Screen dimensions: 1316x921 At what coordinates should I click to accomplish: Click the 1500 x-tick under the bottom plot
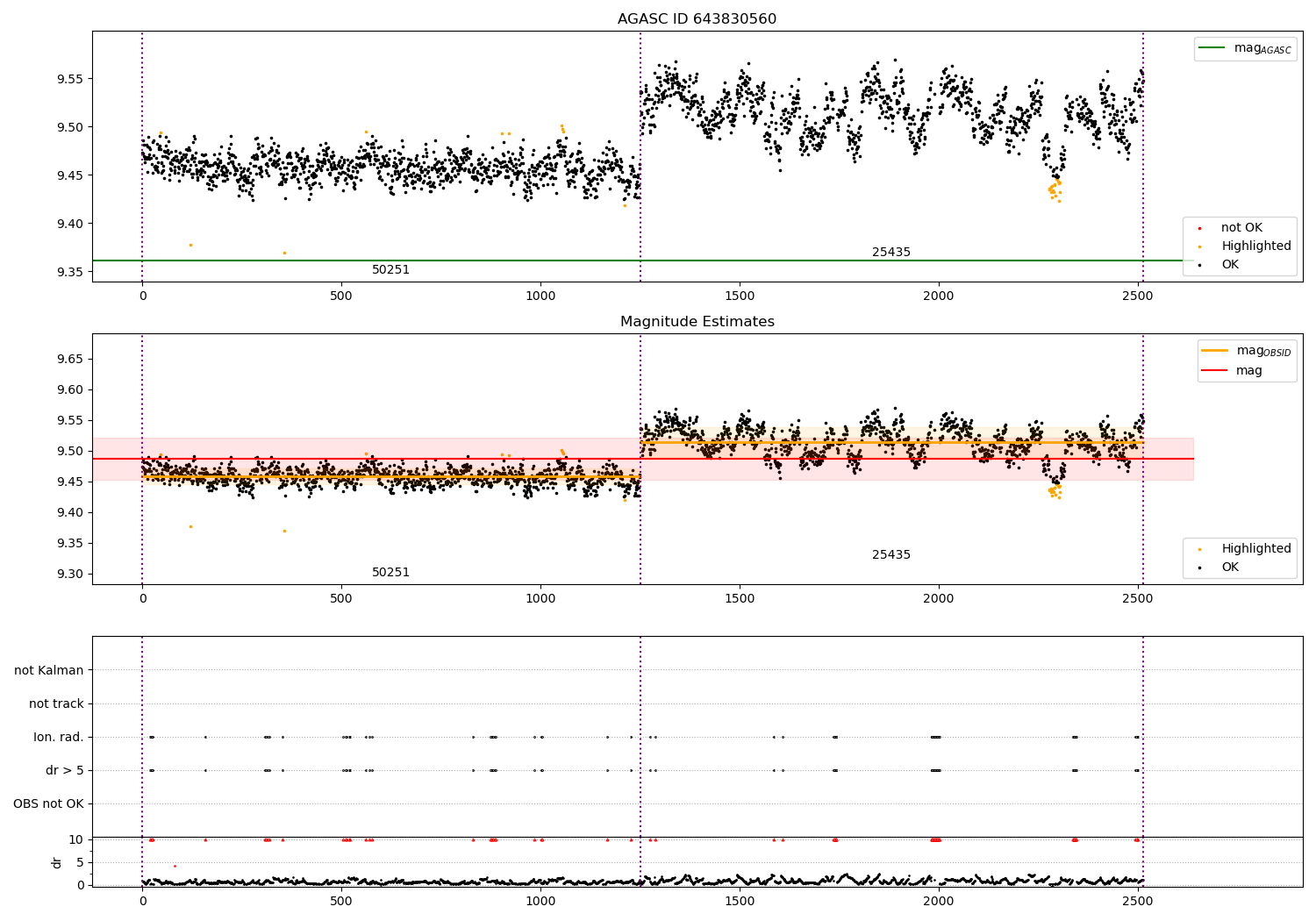[x=740, y=901]
